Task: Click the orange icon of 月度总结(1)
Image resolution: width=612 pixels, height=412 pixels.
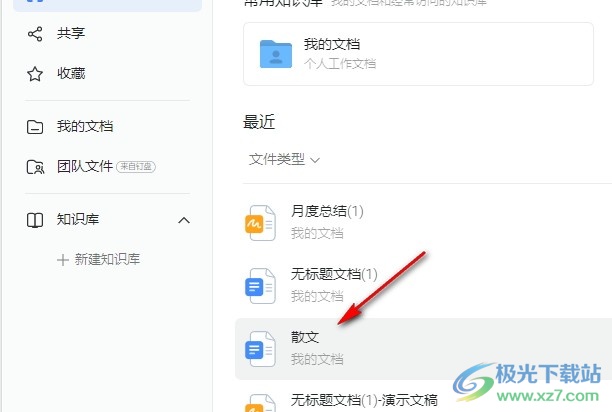Action: (x=260, y=223)
